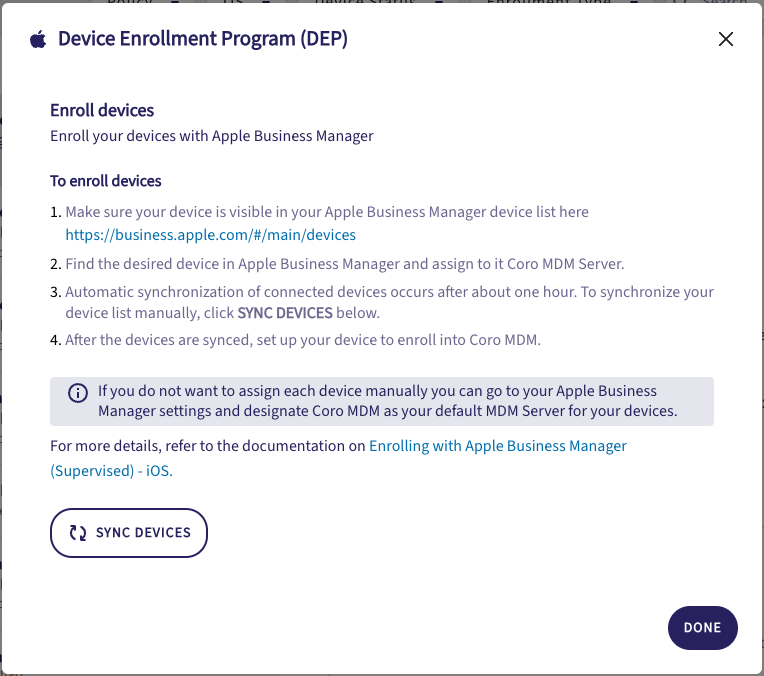Click step 2 text about Coro MDM Server
This screenshot has height=676, width=764.
[344, 264]
